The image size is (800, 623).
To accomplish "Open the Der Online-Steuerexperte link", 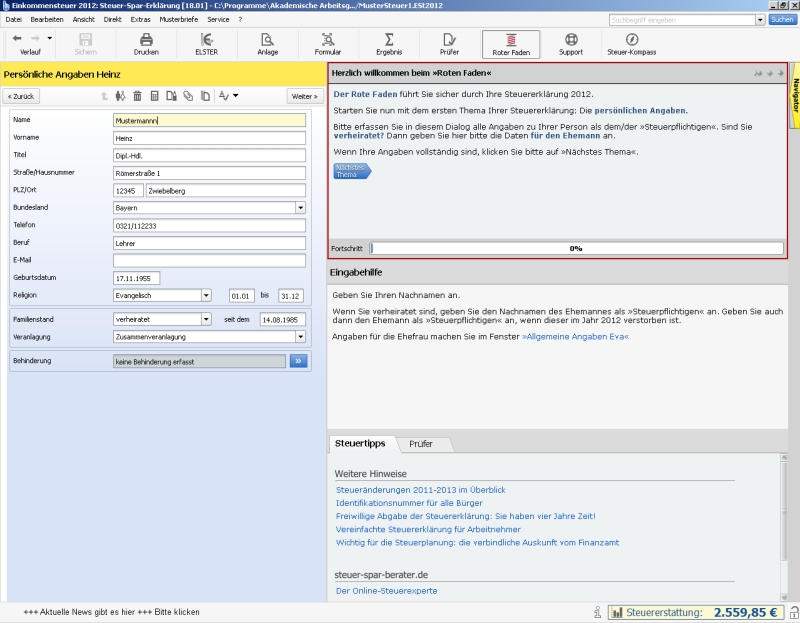I will click(387, 591).
